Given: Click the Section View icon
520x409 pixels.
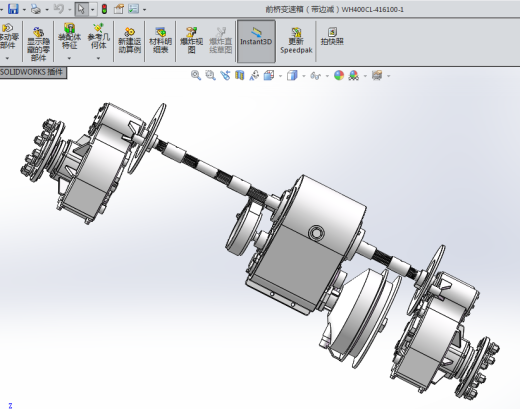Looking at the screenshot, I should pyautogui.click(x=240, y=75).
